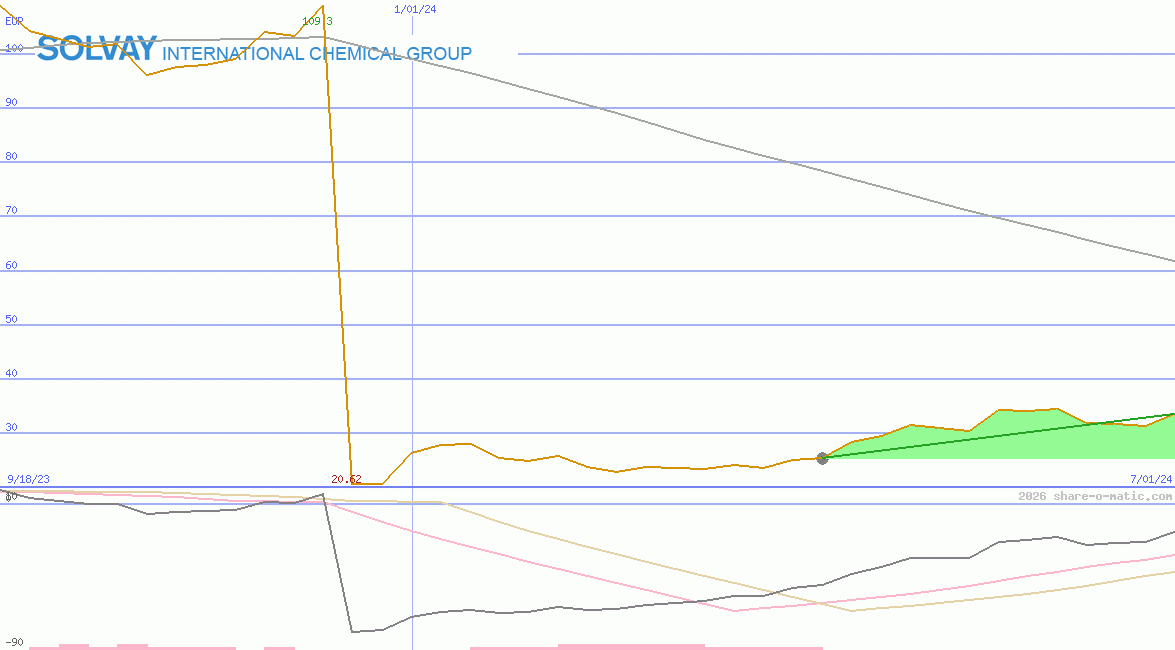
Task: Click the 1/01/24 date label
Action: click(x=415, y=9)
